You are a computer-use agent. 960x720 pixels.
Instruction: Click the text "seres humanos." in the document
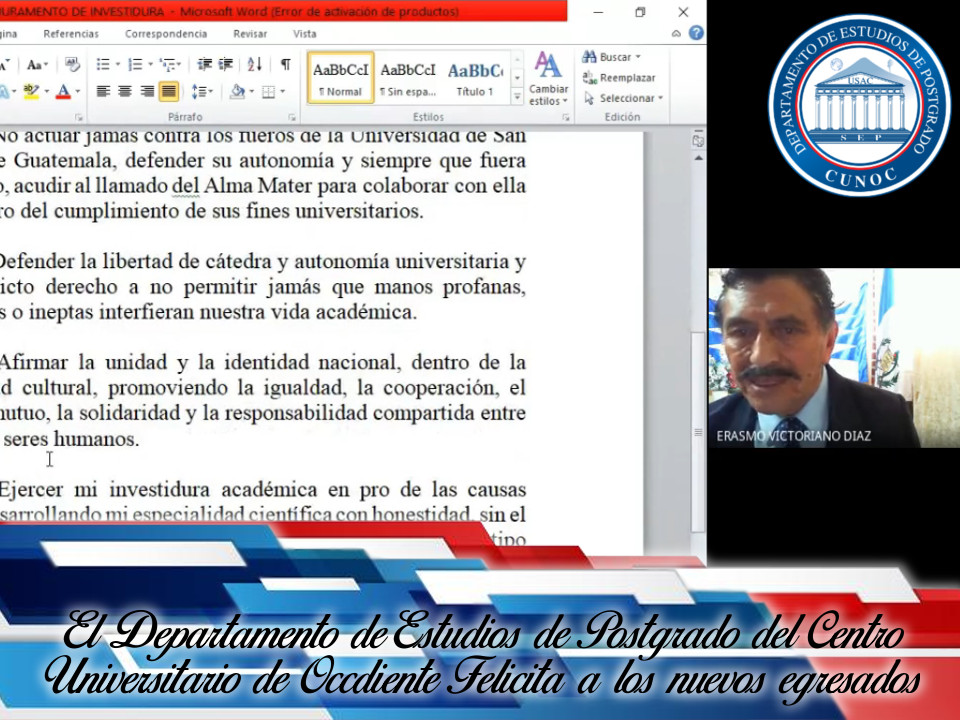click(x=72, y=438)
